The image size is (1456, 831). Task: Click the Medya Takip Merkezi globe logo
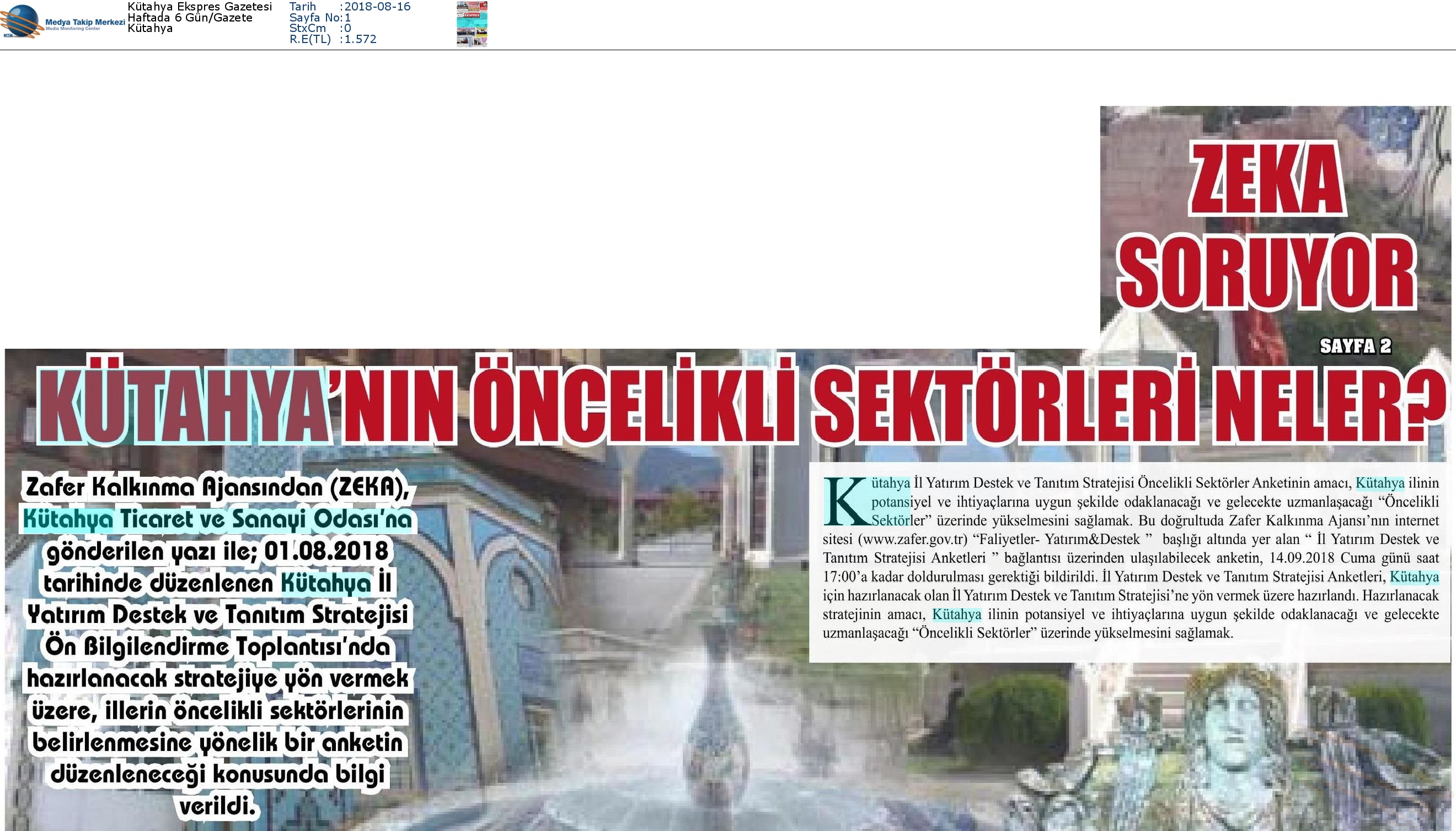(x=22, y=22)
